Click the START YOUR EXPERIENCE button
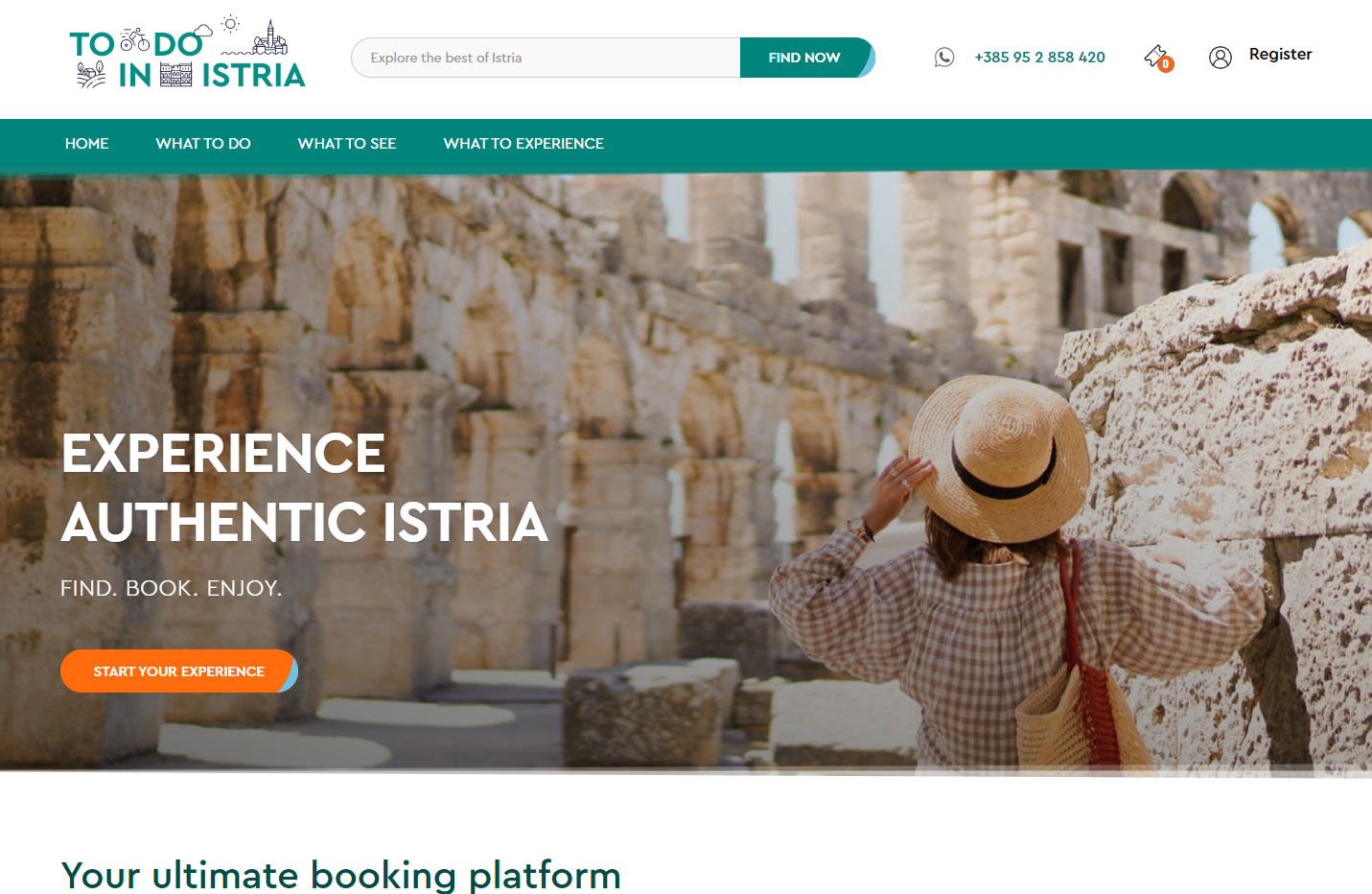Image resolution: width=1372 pixels, height=894 pixels. tap(179, 671)
